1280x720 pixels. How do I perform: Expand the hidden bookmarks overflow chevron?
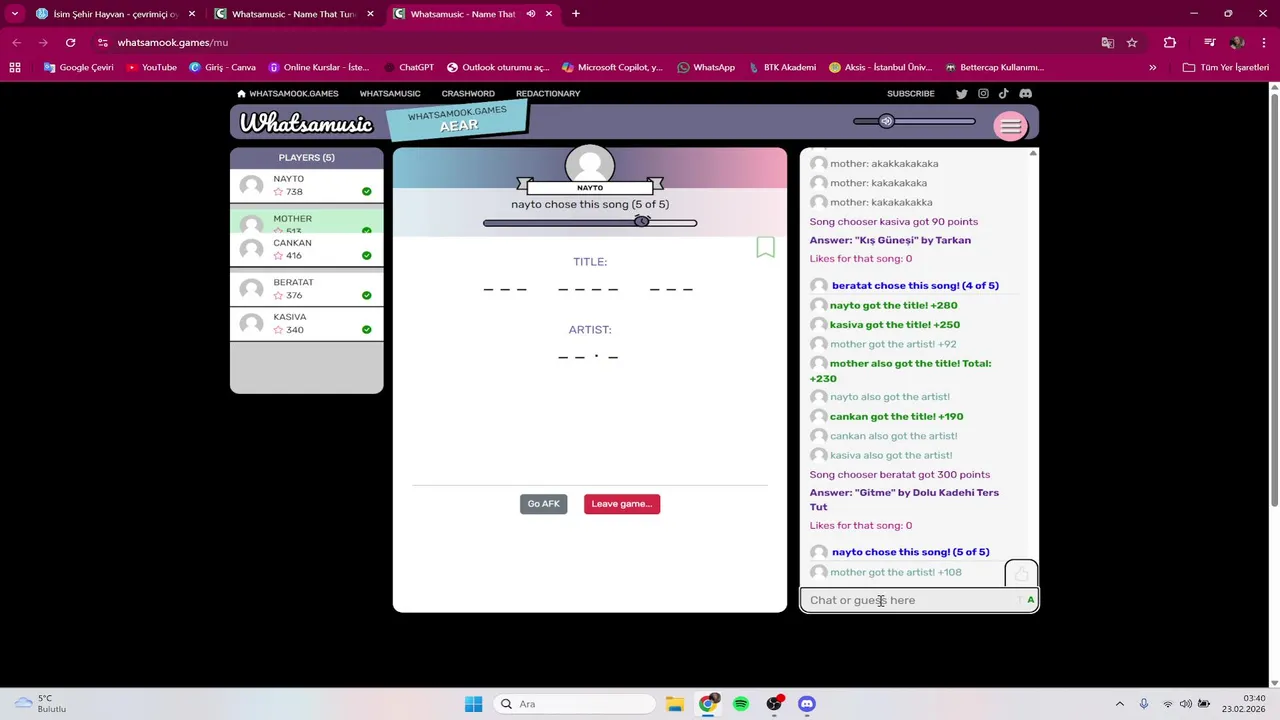pos(1152,68)
